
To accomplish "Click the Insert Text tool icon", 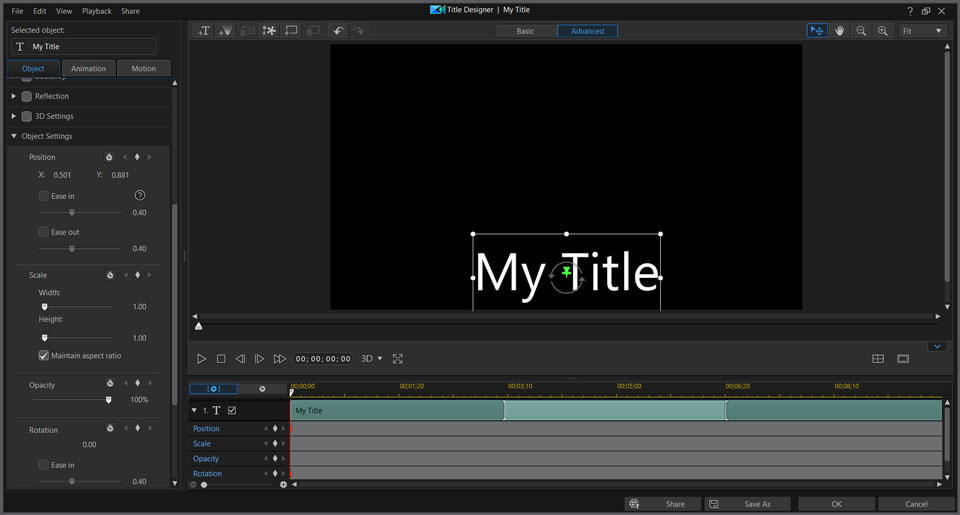I will point(204,31).
